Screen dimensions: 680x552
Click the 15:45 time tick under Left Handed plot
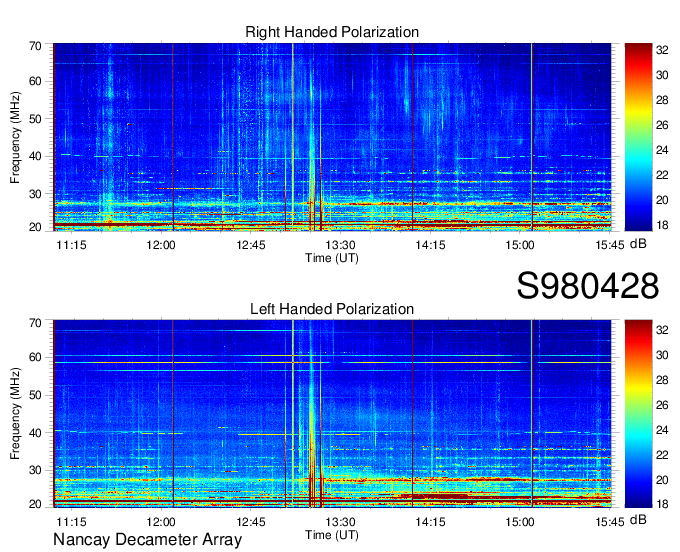coord(609,522)
